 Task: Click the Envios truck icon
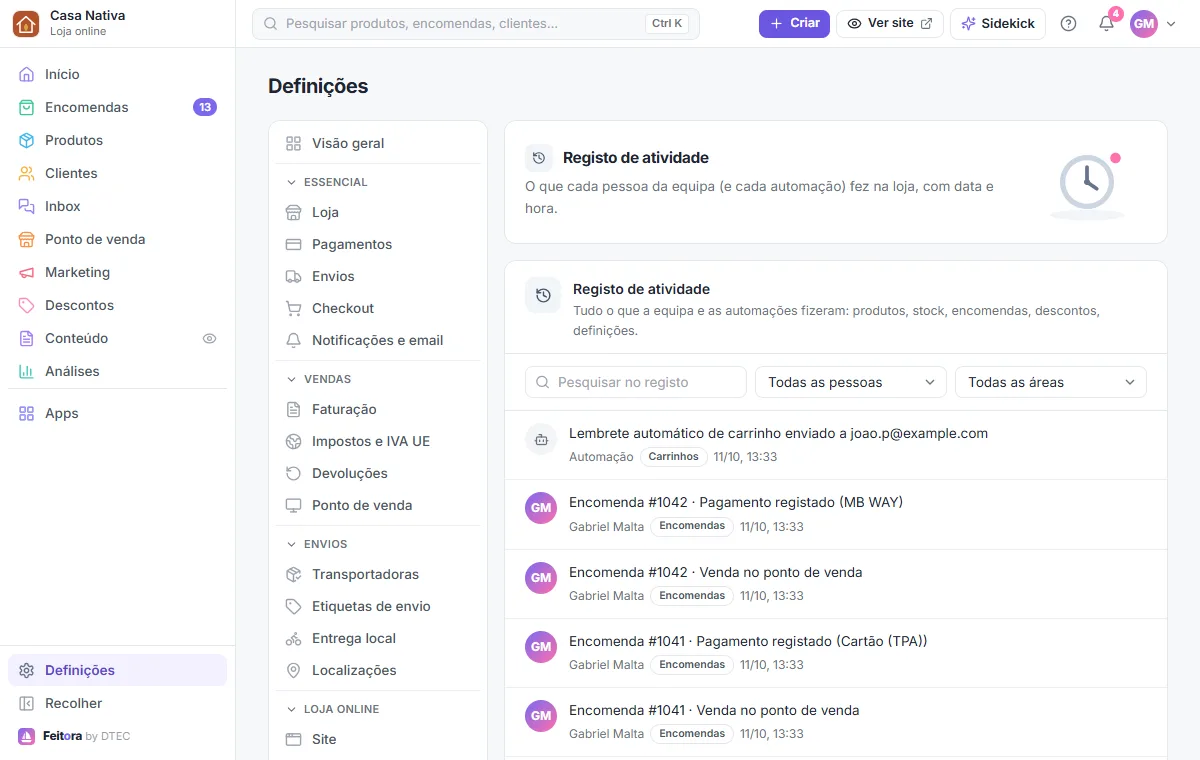click(x=293, y=277)
